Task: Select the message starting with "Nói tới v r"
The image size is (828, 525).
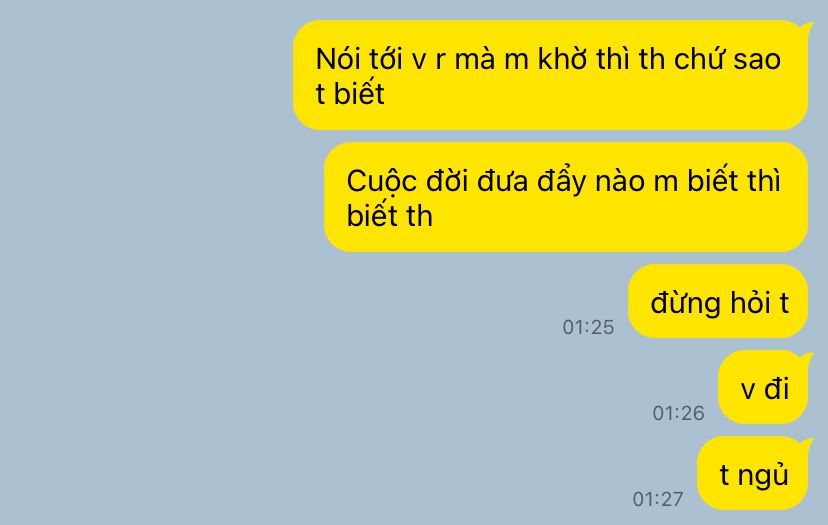Action: (x=550, y=75)
